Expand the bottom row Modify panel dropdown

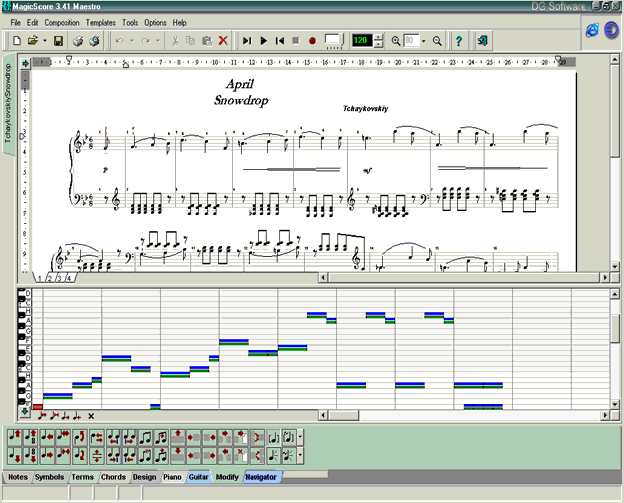[300, 455]
